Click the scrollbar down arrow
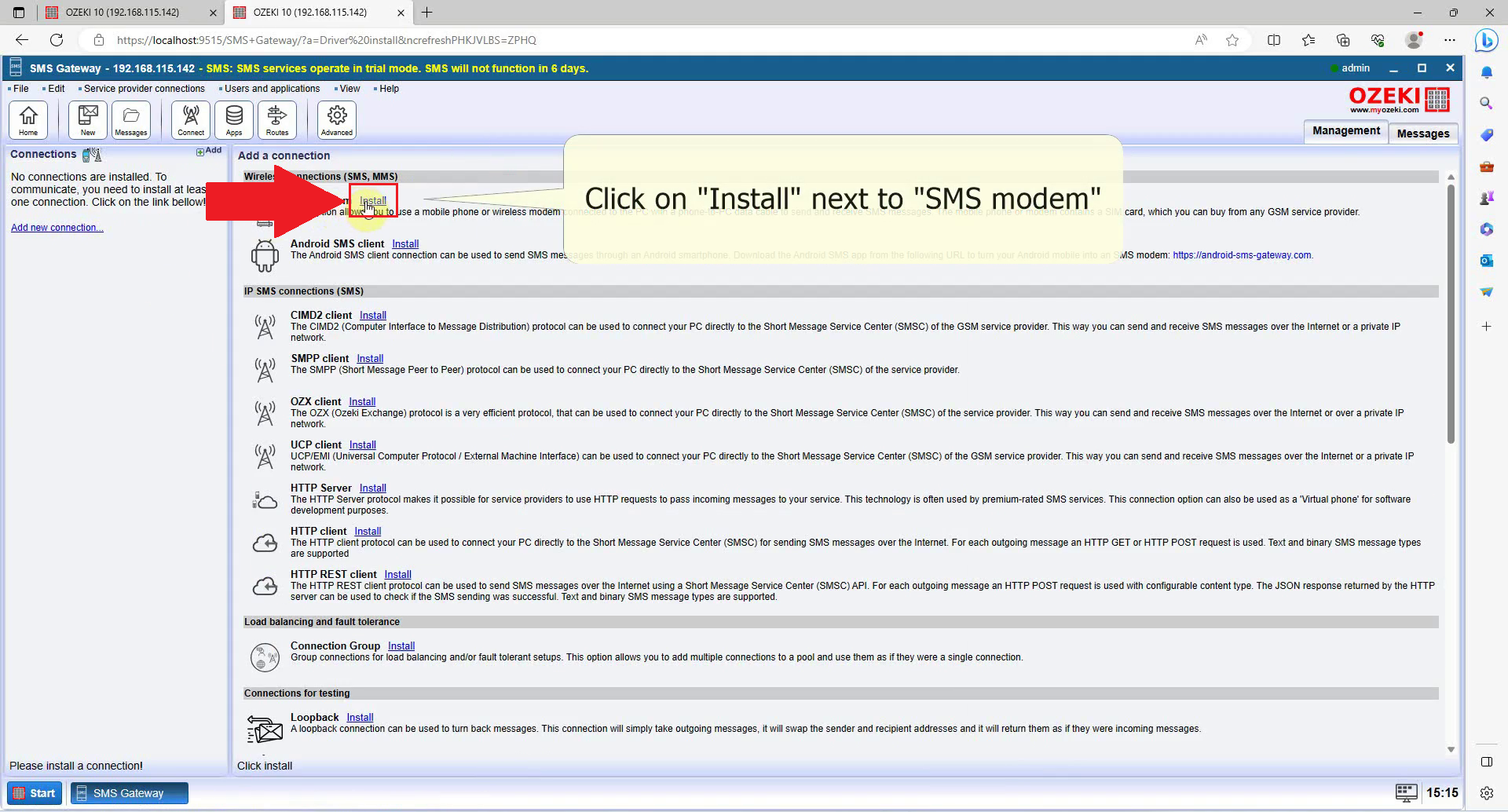Screen dimensions: 1508x812 (1451, 750)
